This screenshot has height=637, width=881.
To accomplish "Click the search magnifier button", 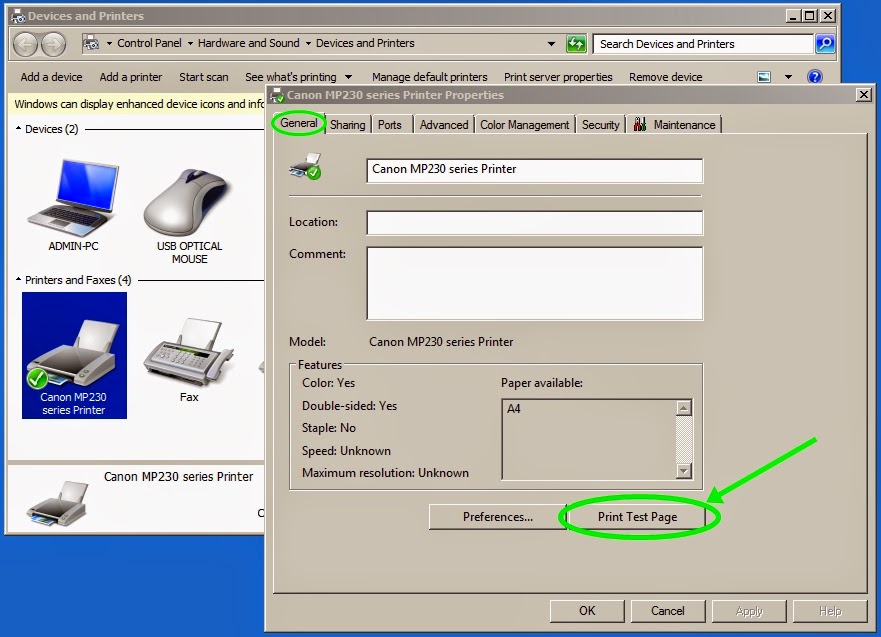I will point(824,43).
